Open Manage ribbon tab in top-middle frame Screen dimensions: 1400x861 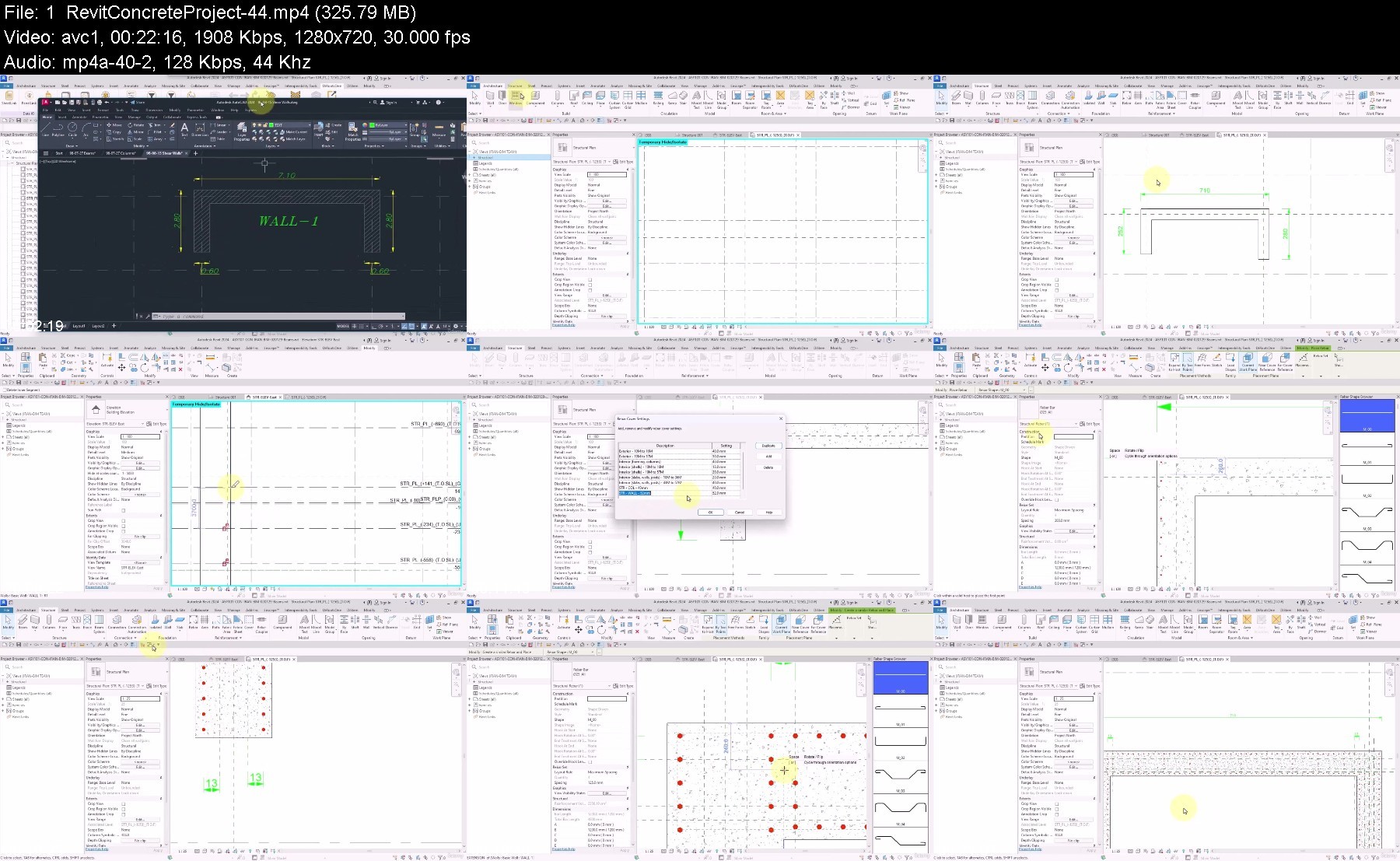click(700, 86)
